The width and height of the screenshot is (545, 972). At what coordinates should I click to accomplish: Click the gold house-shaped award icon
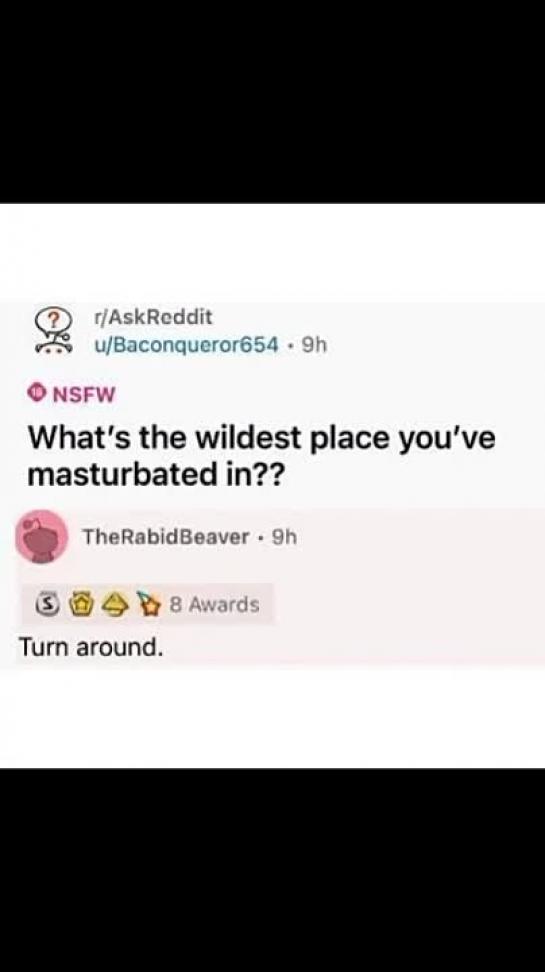[x=79, y=604]
